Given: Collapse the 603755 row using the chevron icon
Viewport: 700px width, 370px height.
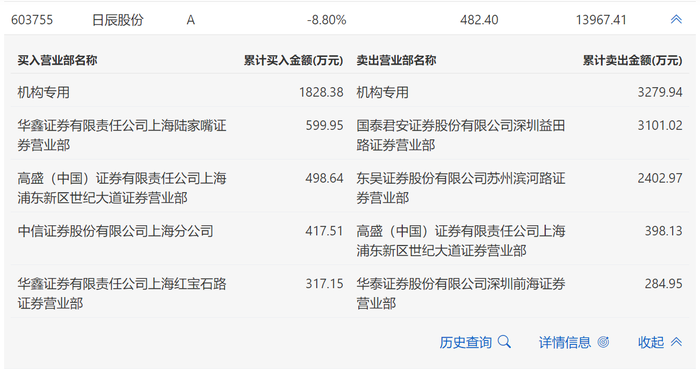Looking at the screenshot, I should tap(676, 20).
